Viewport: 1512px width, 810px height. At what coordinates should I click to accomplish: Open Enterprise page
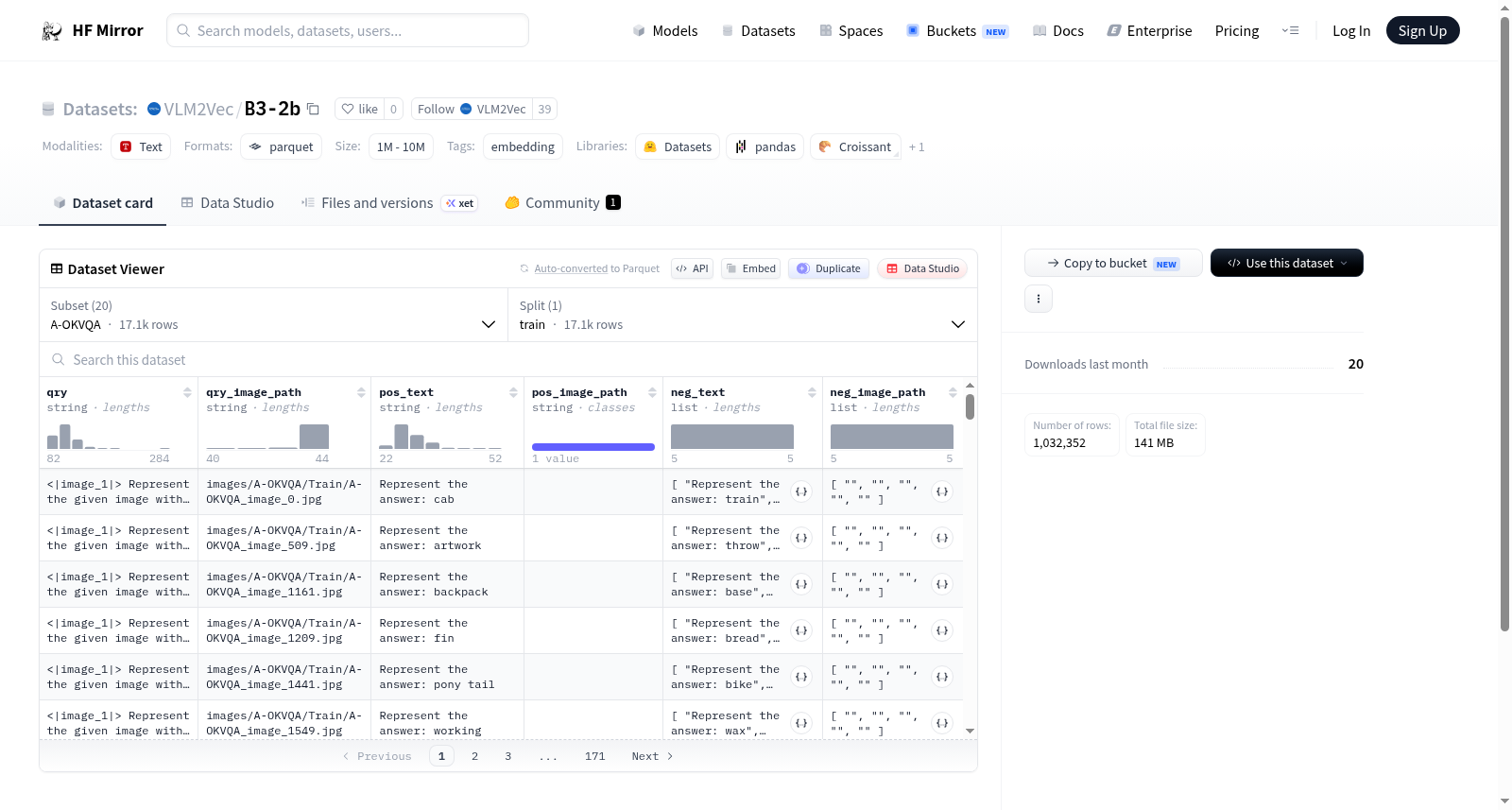[1149, 30]
